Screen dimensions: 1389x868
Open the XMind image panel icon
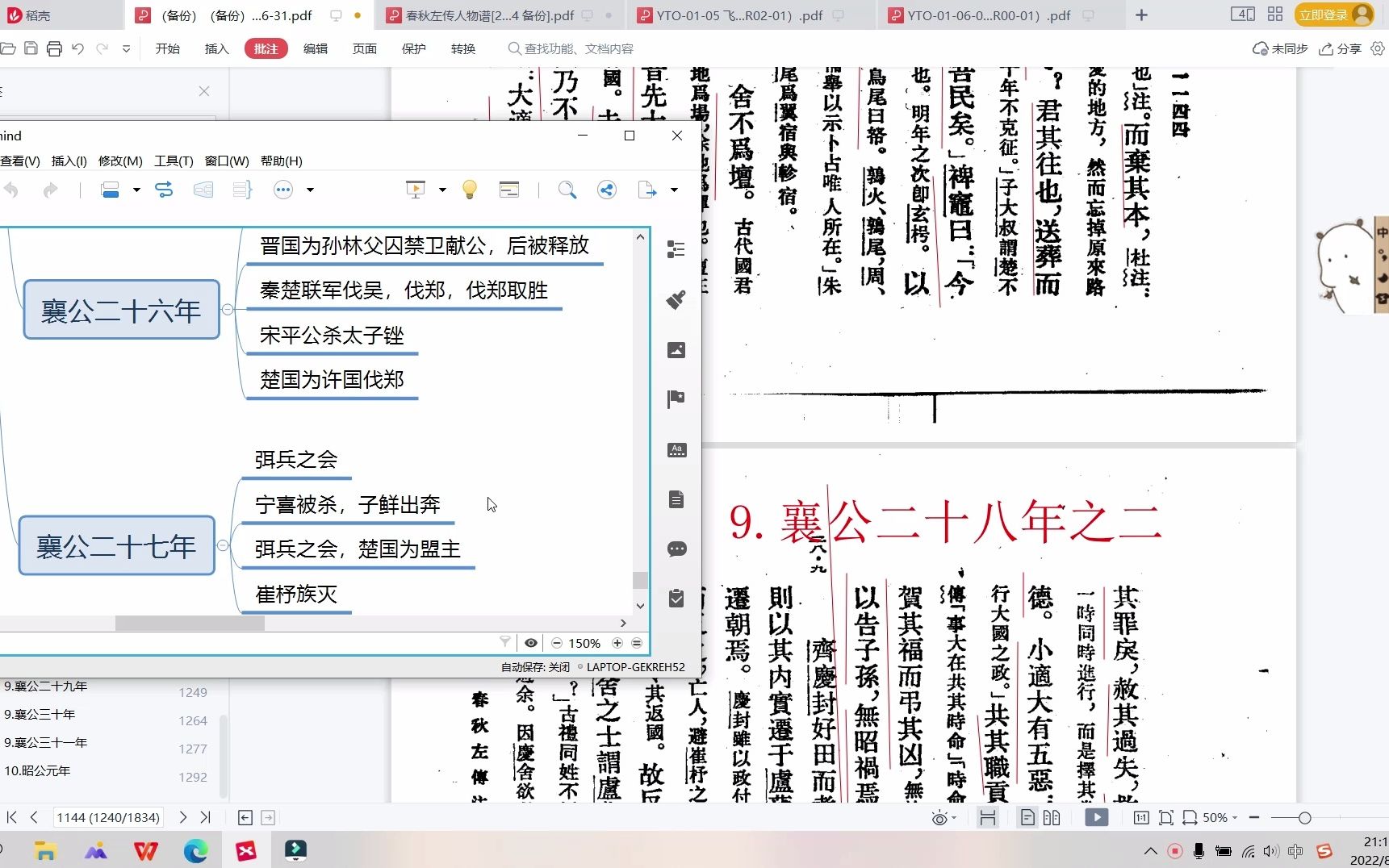pos(676,350)
